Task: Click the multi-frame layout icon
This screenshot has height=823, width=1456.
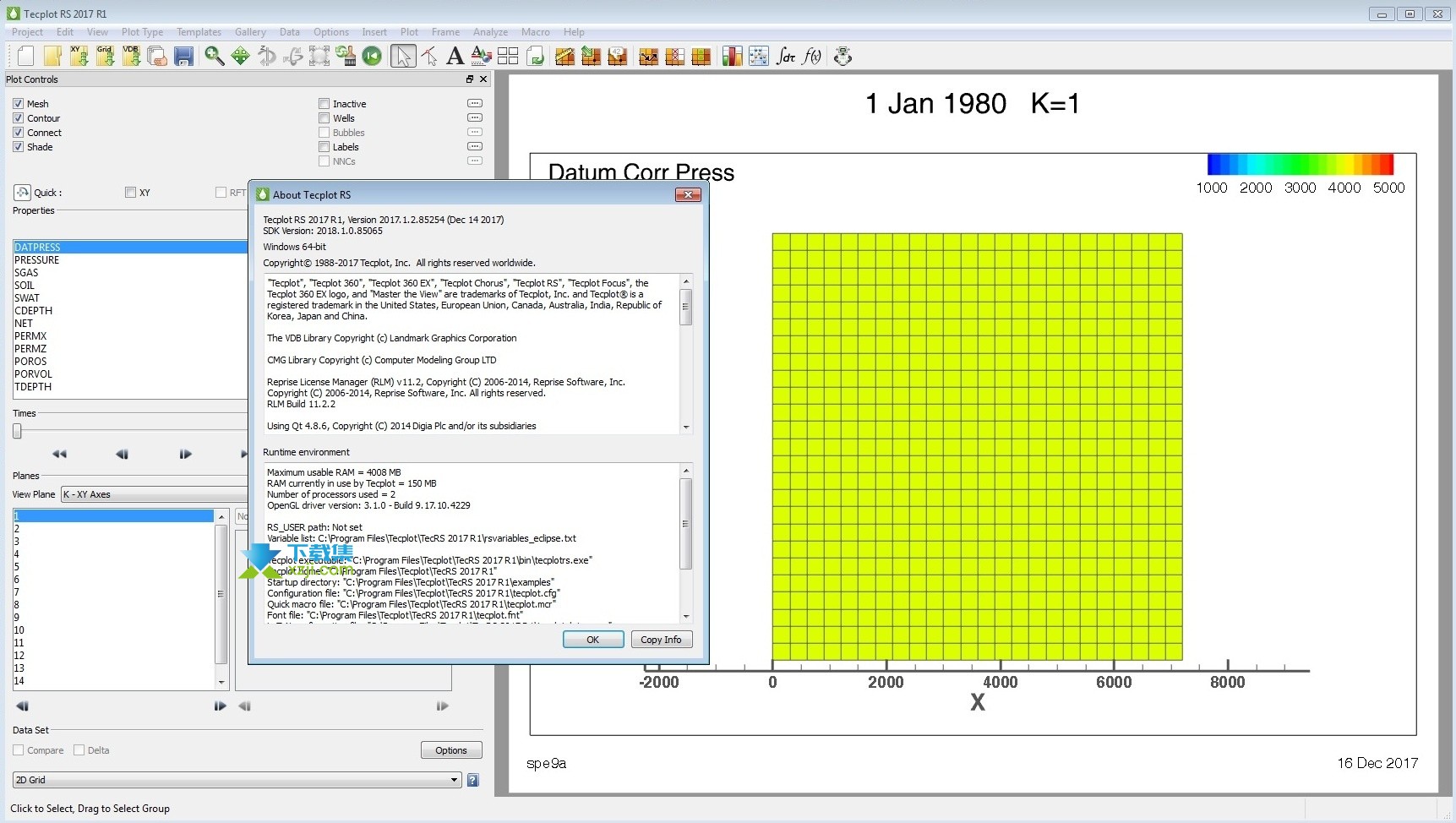Action: tap(508, 57)
